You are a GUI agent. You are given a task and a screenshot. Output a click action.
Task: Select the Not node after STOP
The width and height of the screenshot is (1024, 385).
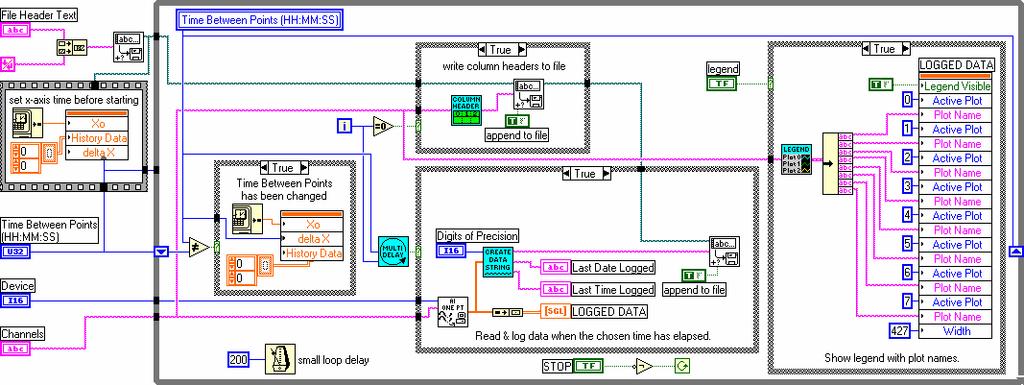(x=644, y=367)
